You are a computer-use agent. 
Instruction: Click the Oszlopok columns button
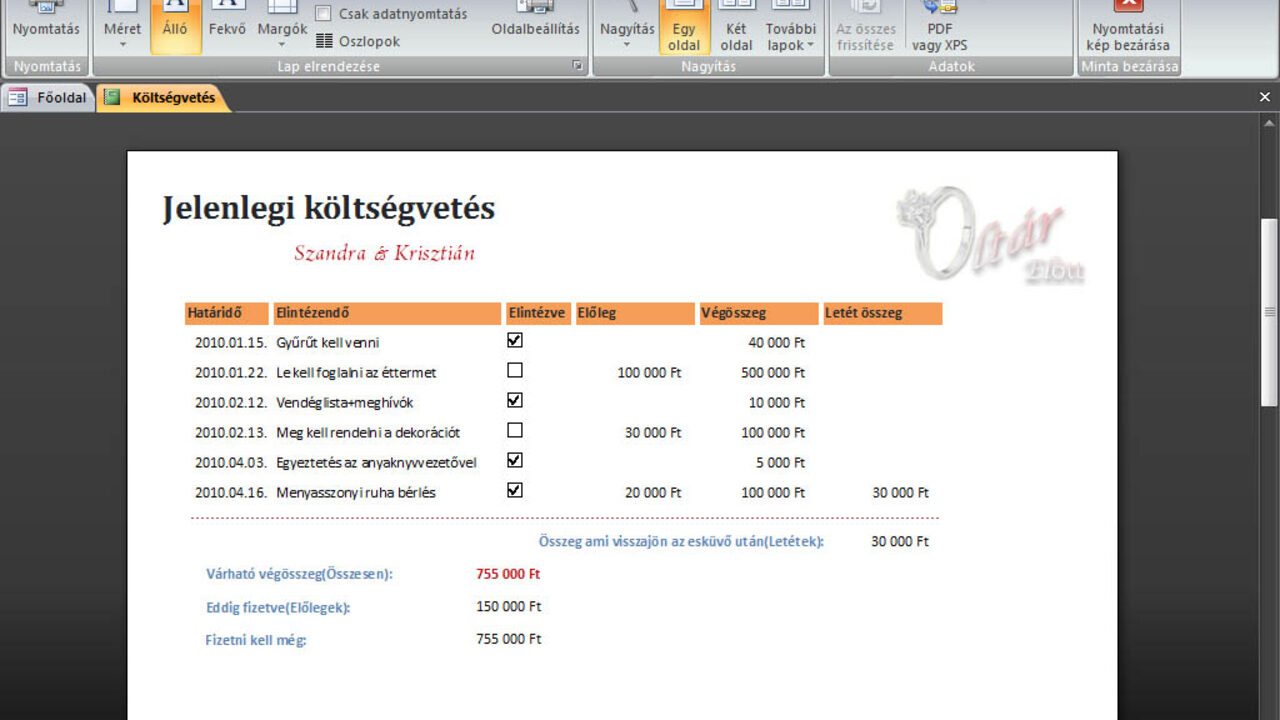[358, 41]
